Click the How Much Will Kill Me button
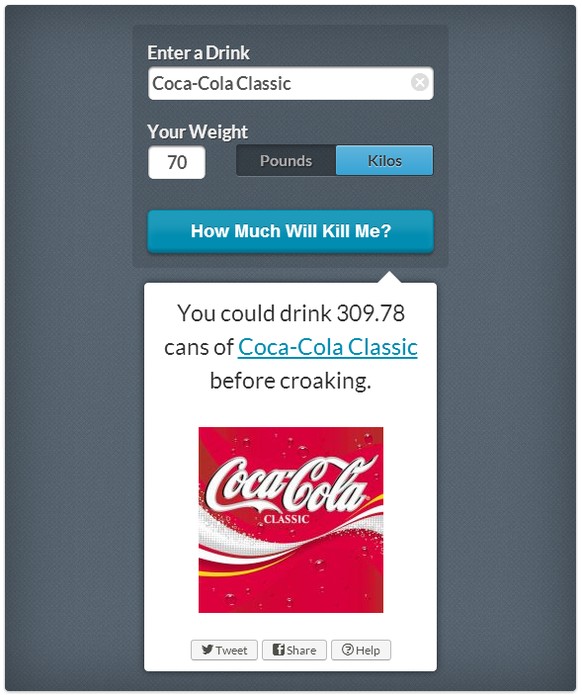Image resolution: width=582 pixels, height=695 pixels. pyautogui.click(x=290, y=231)
